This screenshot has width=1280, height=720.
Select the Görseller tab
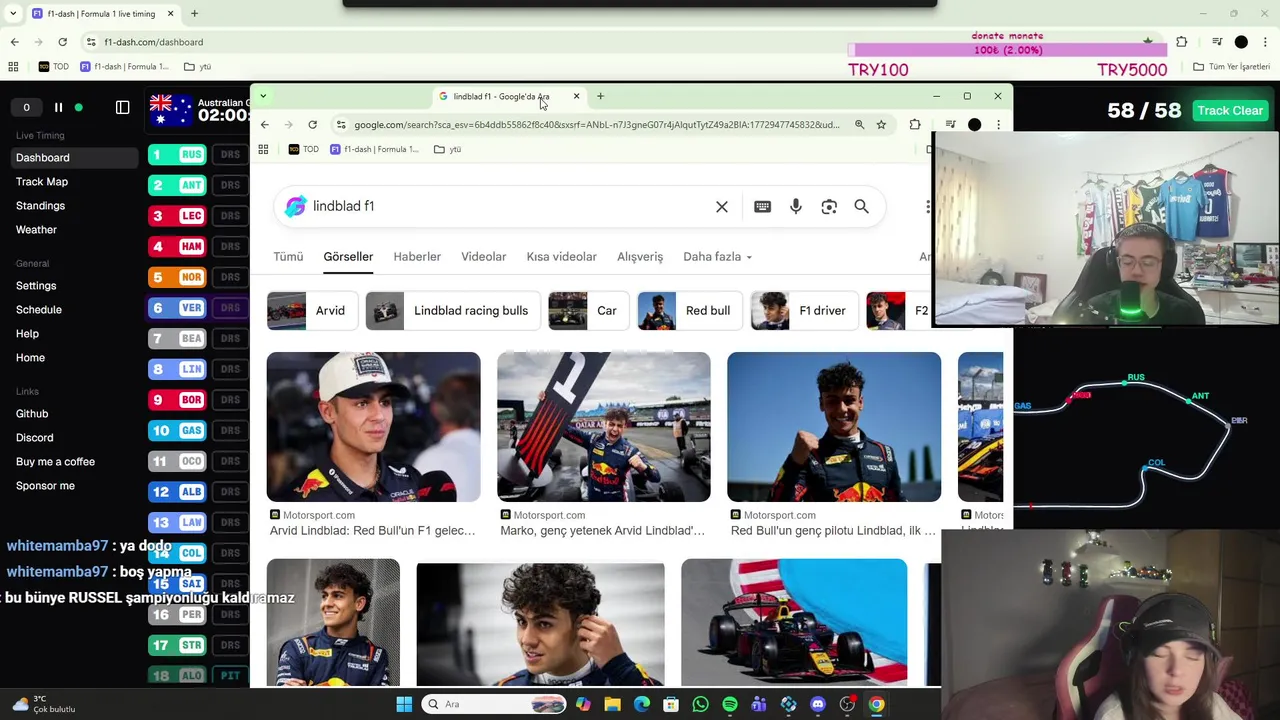click(348, 257)
